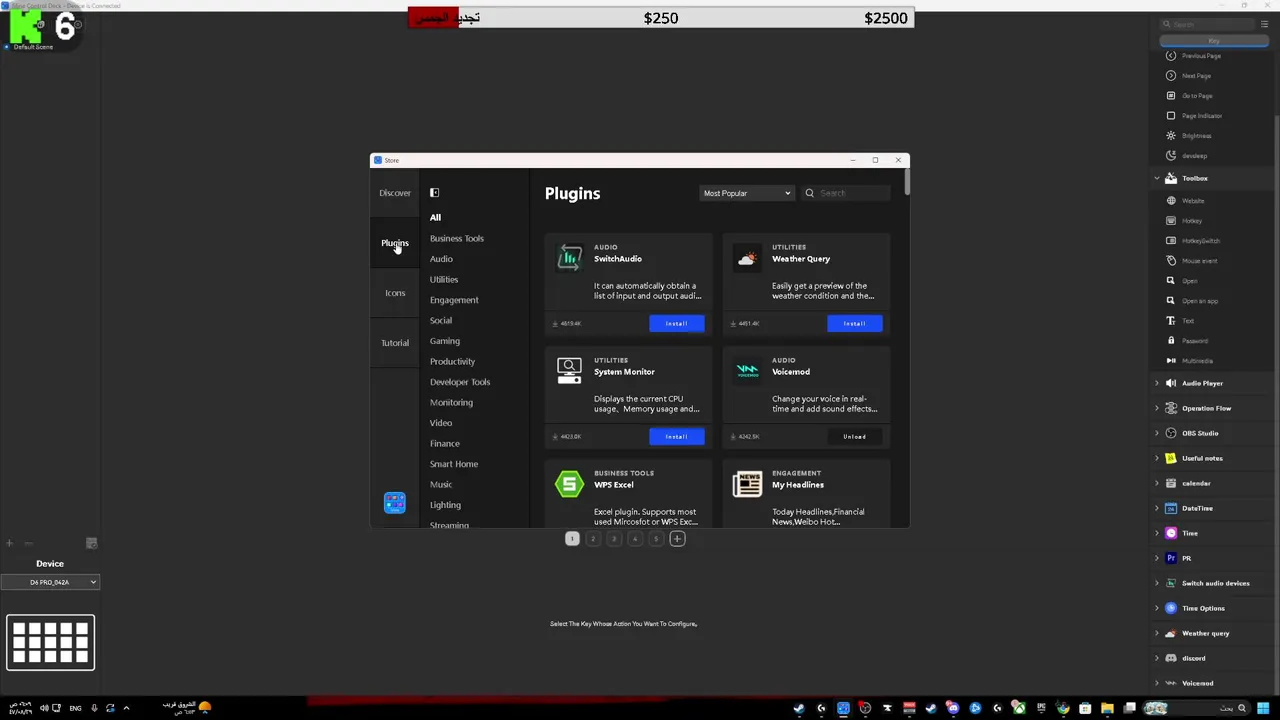Click the microphone icon in the taskbar
Screen dimensions: 1280x720
pos(94,708)
